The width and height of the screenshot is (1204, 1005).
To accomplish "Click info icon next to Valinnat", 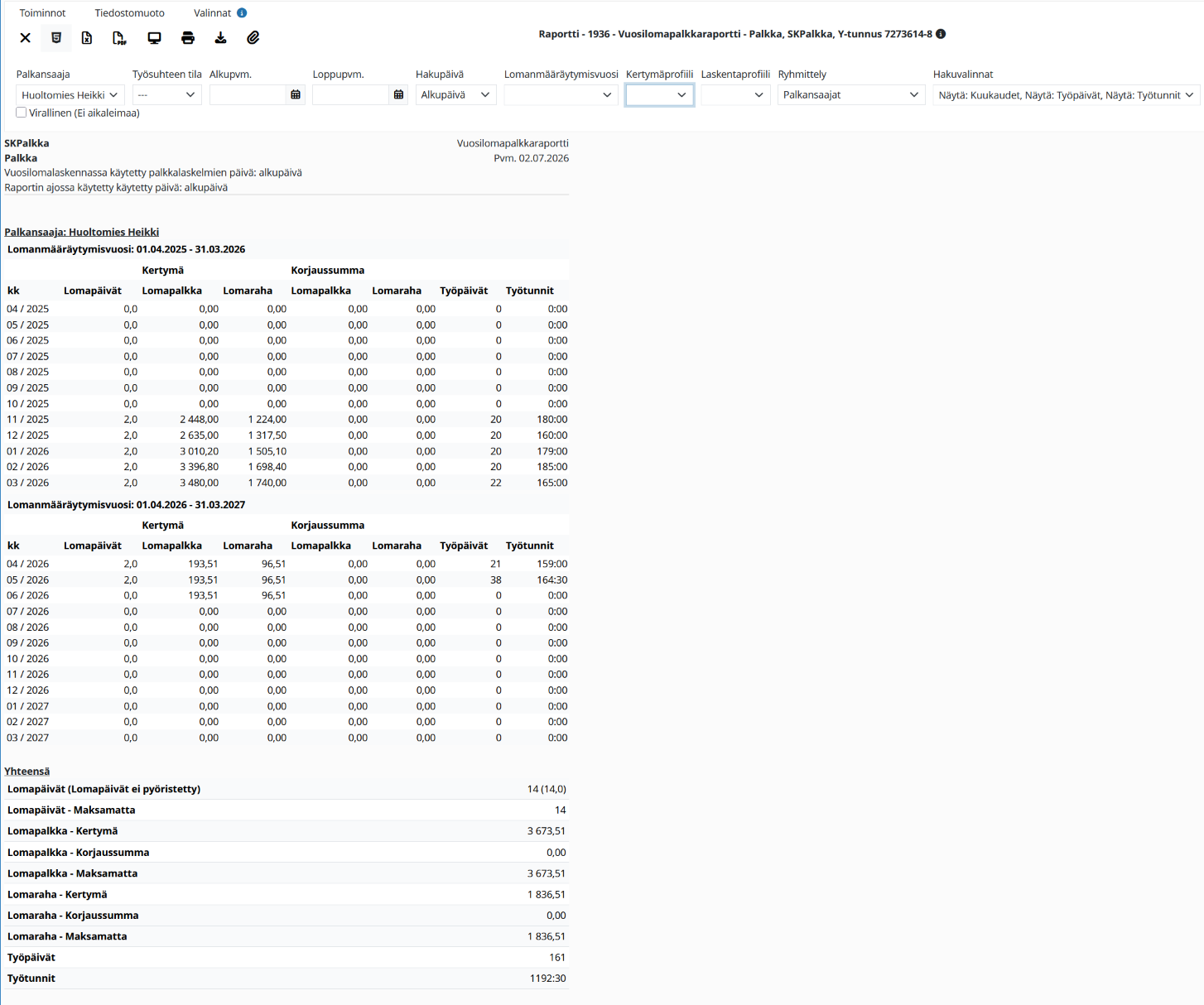I will coord(242,13).
